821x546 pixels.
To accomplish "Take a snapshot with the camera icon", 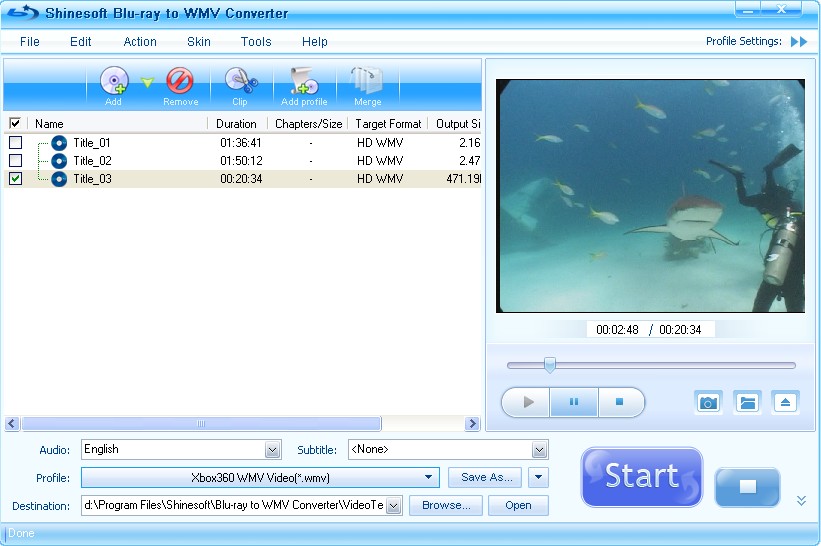I will pos(708,403).
